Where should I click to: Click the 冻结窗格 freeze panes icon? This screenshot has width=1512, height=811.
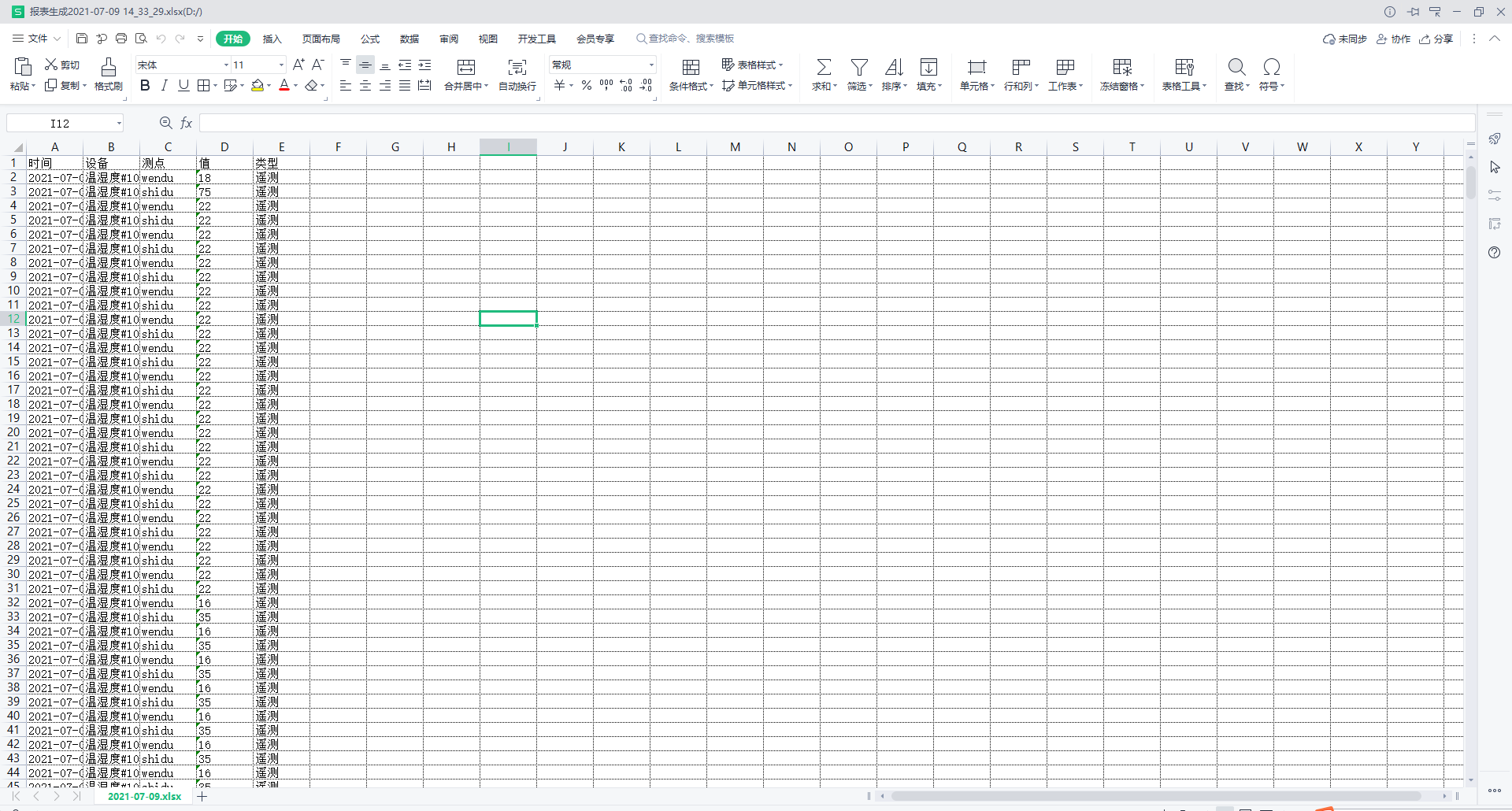pyautogui.click(x=1122, y=67)
